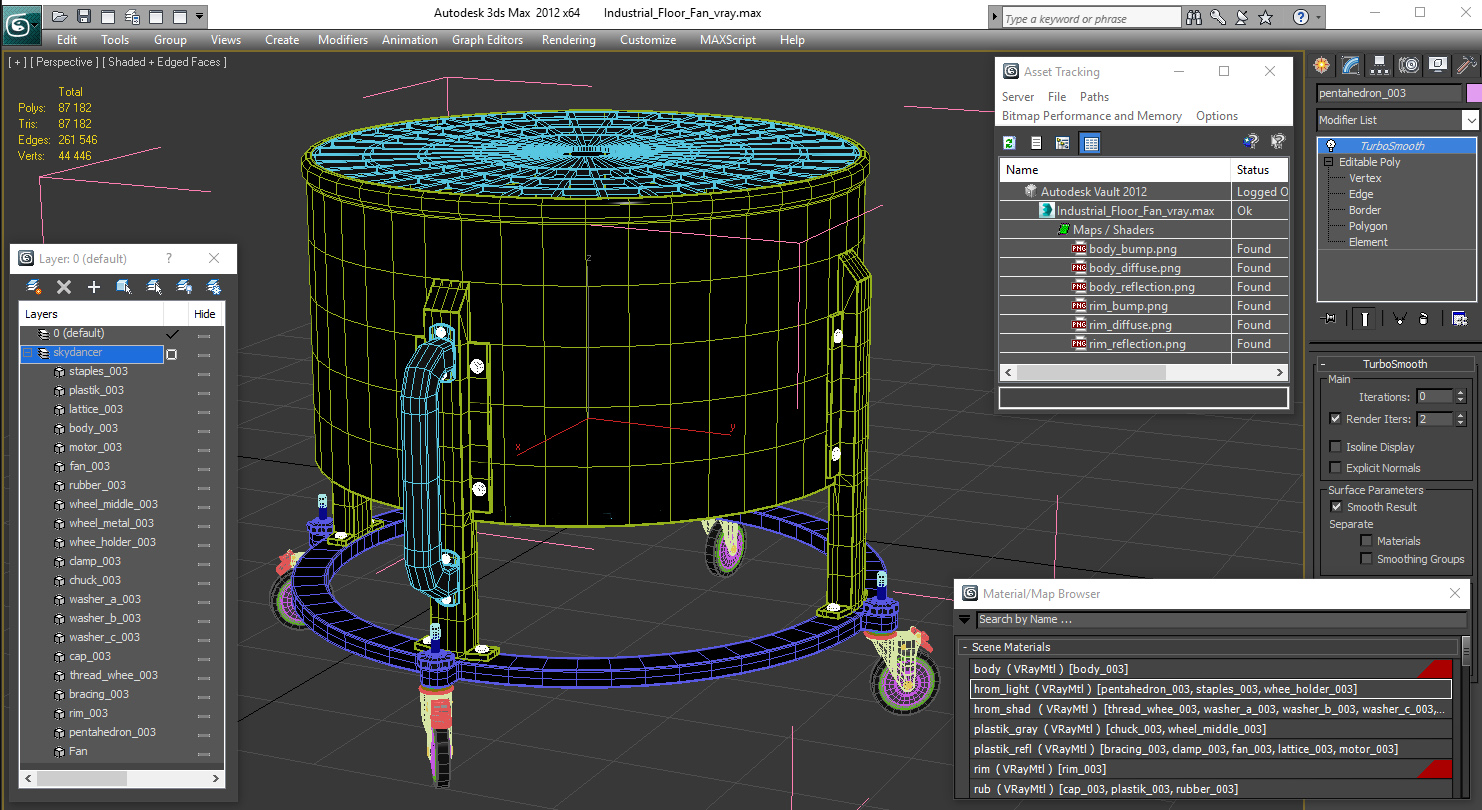Open the Modify command panel tab
1482x810 pixels.
tap(1351, 65)
